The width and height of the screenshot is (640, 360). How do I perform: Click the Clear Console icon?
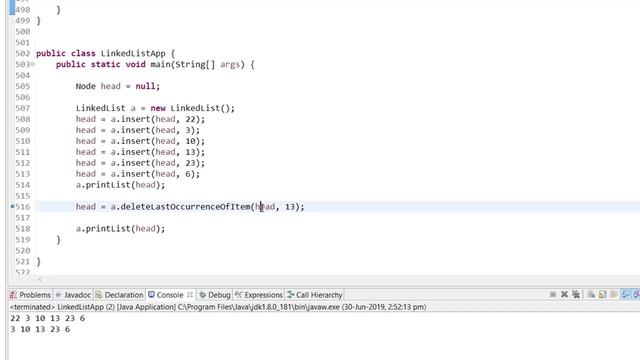591,294
